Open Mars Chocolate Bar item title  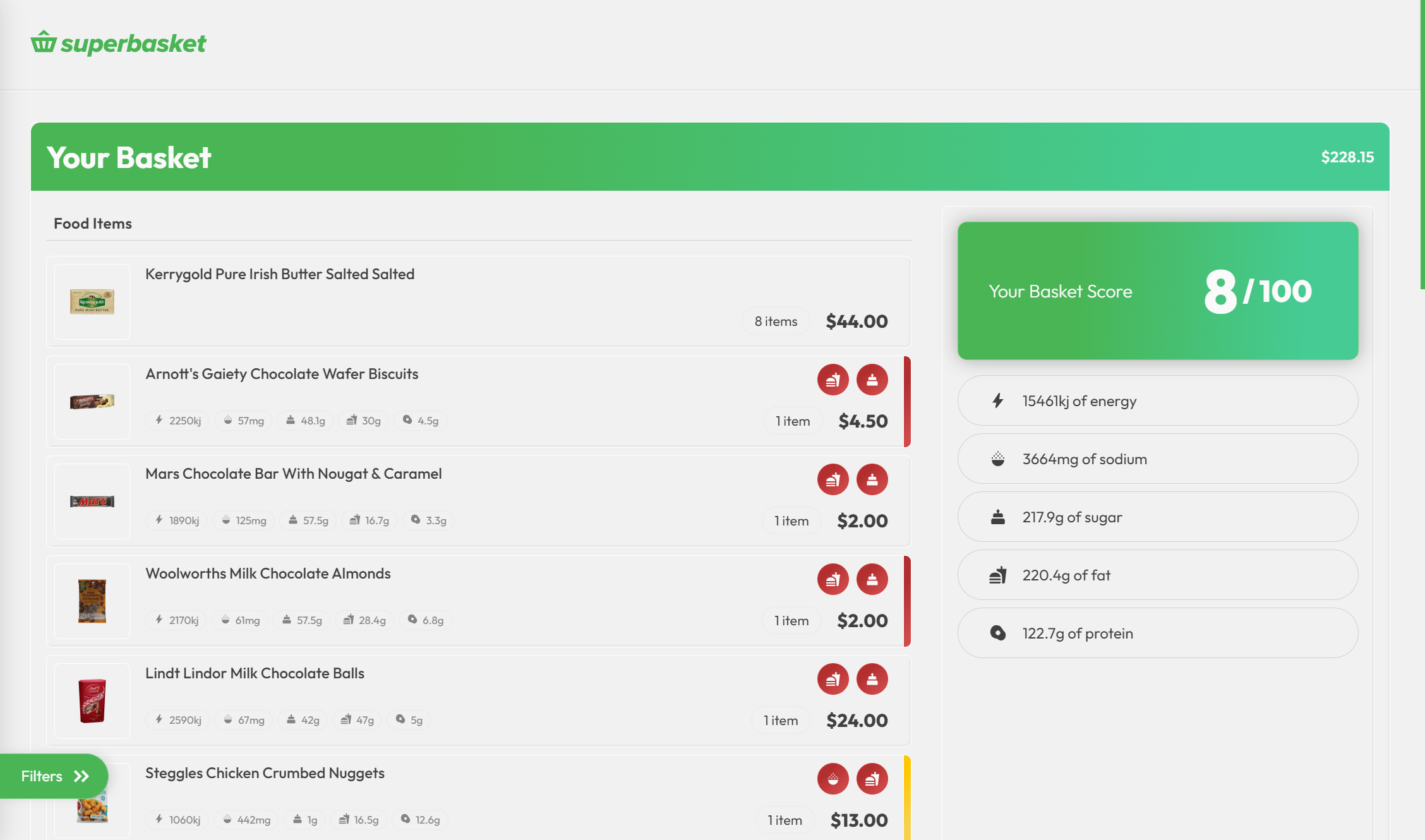tap(293, 474)
